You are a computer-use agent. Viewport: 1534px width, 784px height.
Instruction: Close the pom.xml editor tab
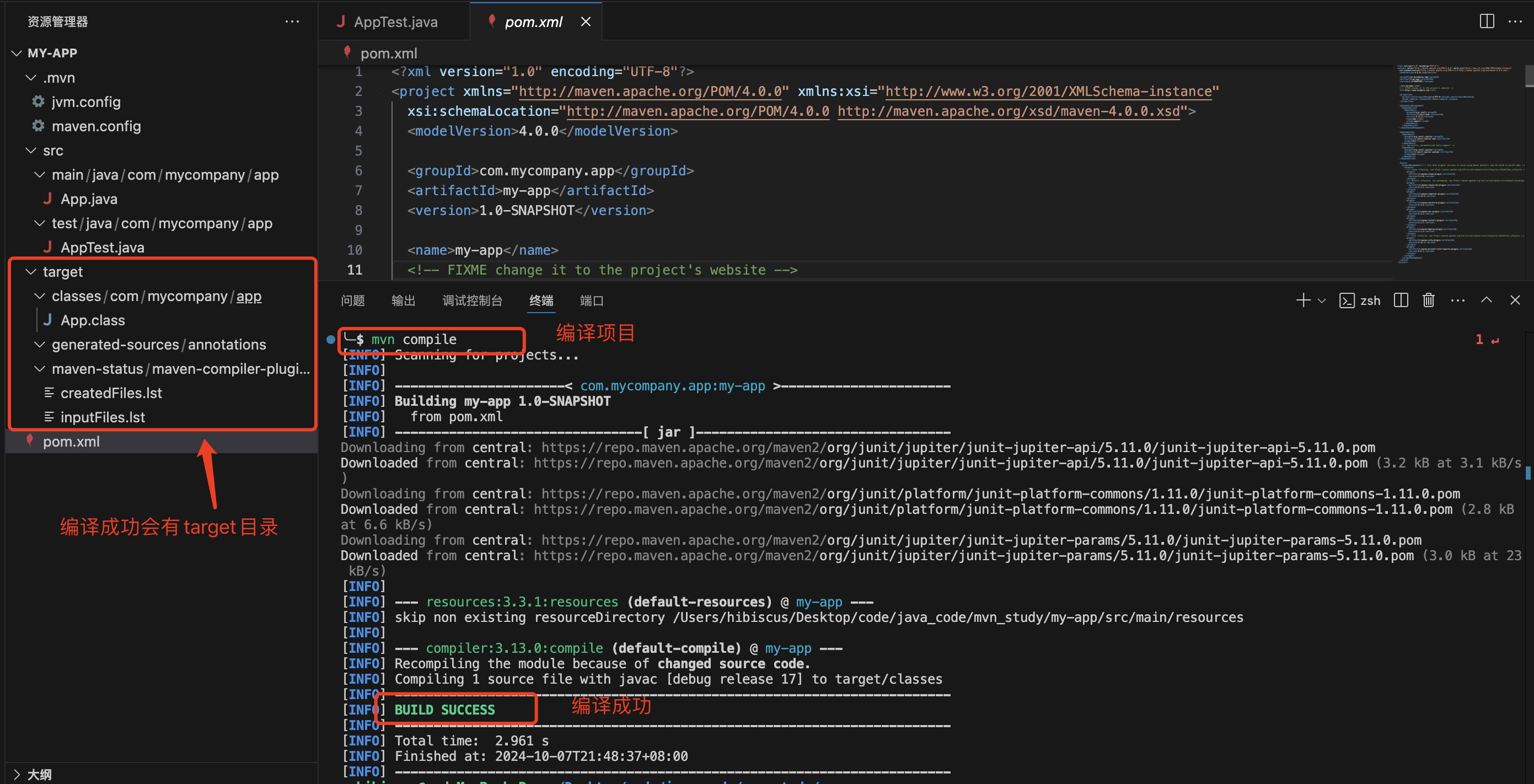(586, 22)
